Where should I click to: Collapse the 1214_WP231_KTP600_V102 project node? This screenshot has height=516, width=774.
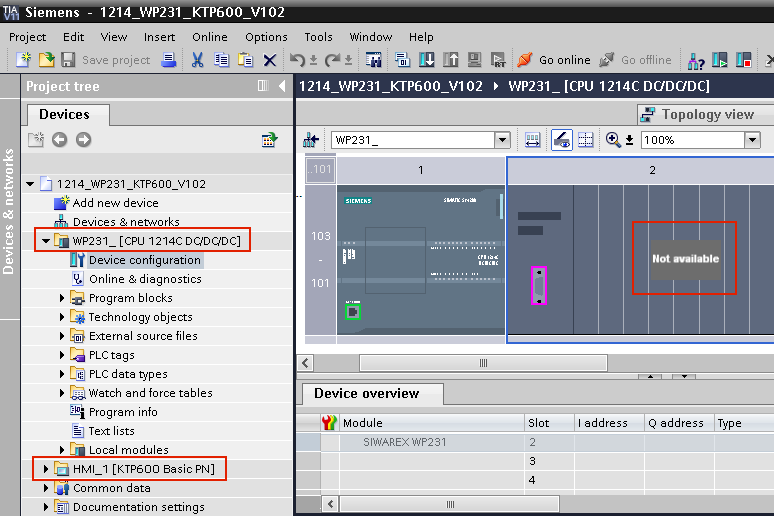30,184
